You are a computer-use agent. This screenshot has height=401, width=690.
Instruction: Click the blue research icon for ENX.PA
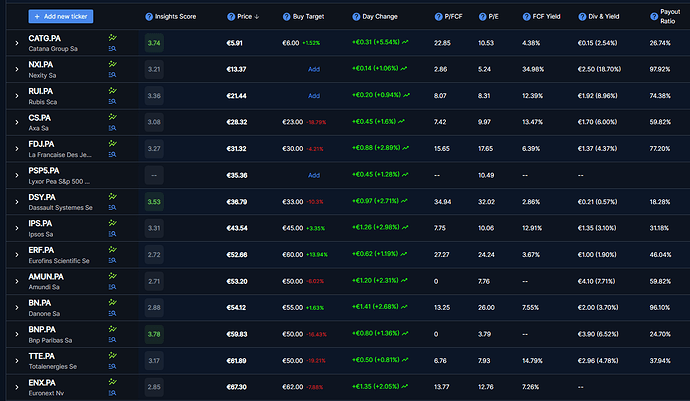pyautogui.click(x=112, y=393)
